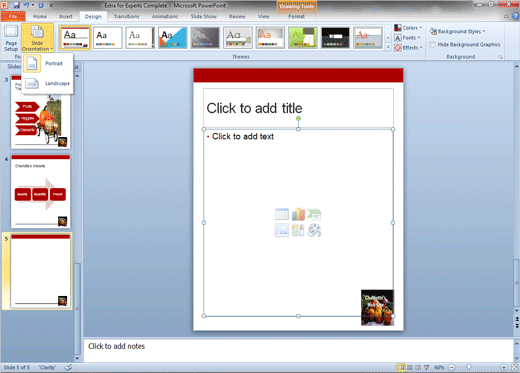Open the Fonts dropdown
Viewport: 520px width, 373px height.
pyautogui.click(x=407, y=38)
